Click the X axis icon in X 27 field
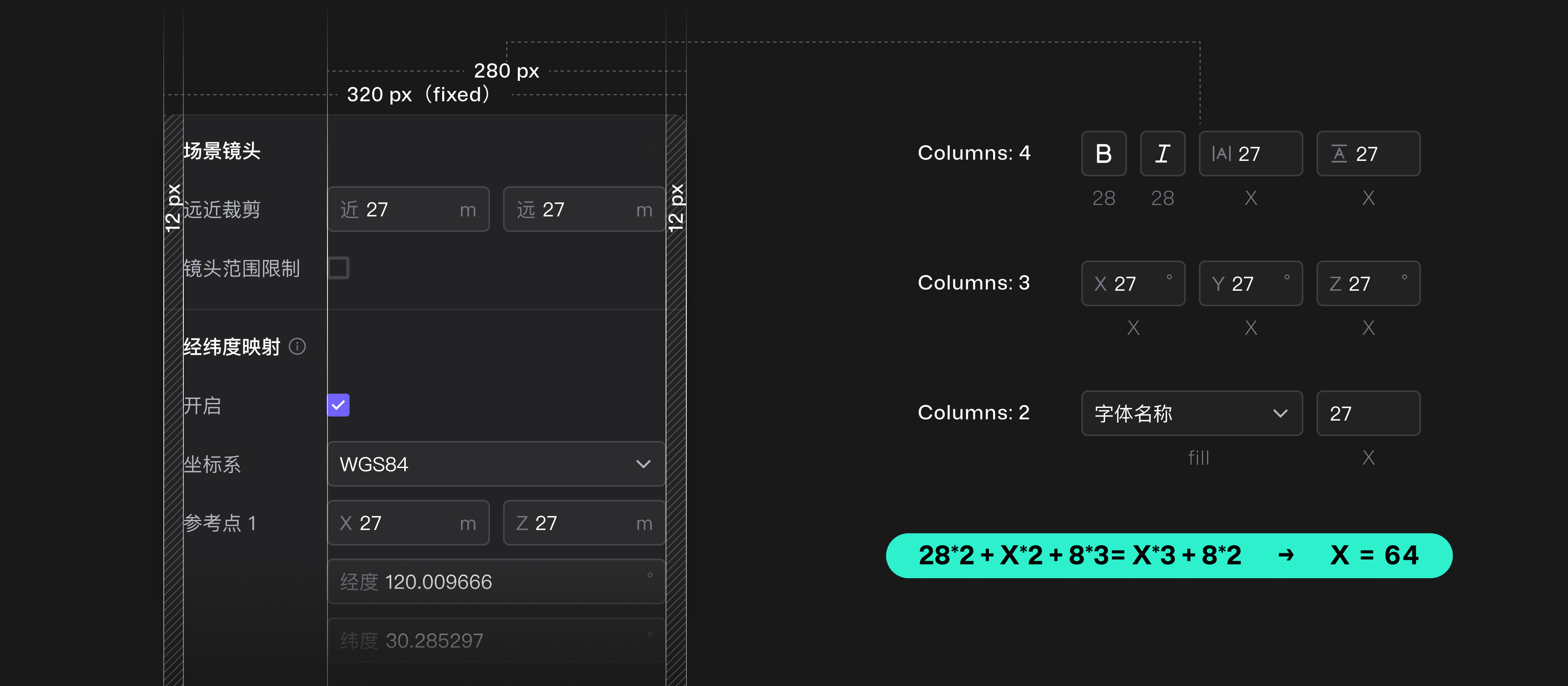Image resolution: width=1568 pixels, height=686 pixels. [1100, 283]
